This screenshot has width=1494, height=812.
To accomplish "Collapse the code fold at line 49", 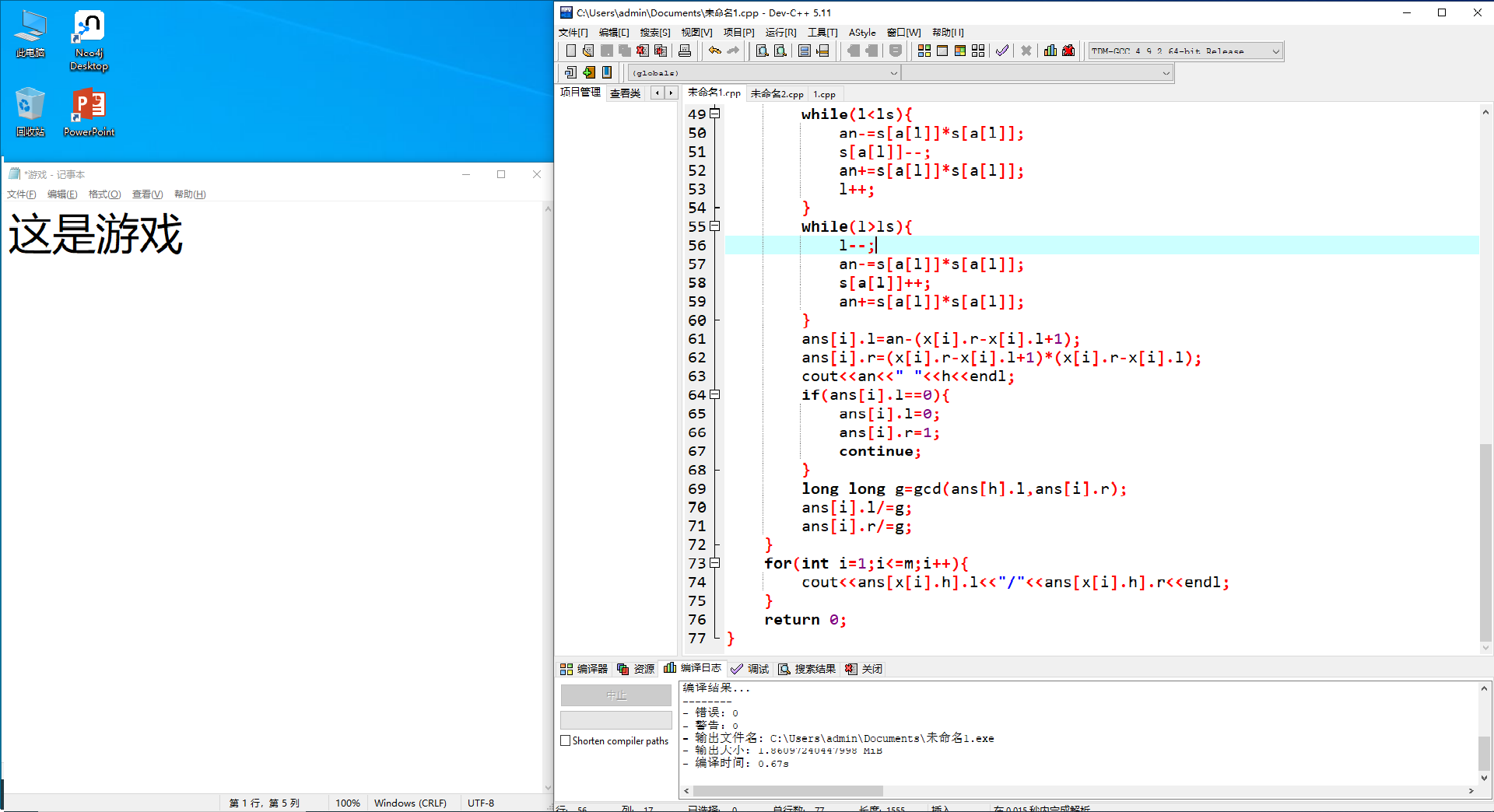I will [715, 114].
